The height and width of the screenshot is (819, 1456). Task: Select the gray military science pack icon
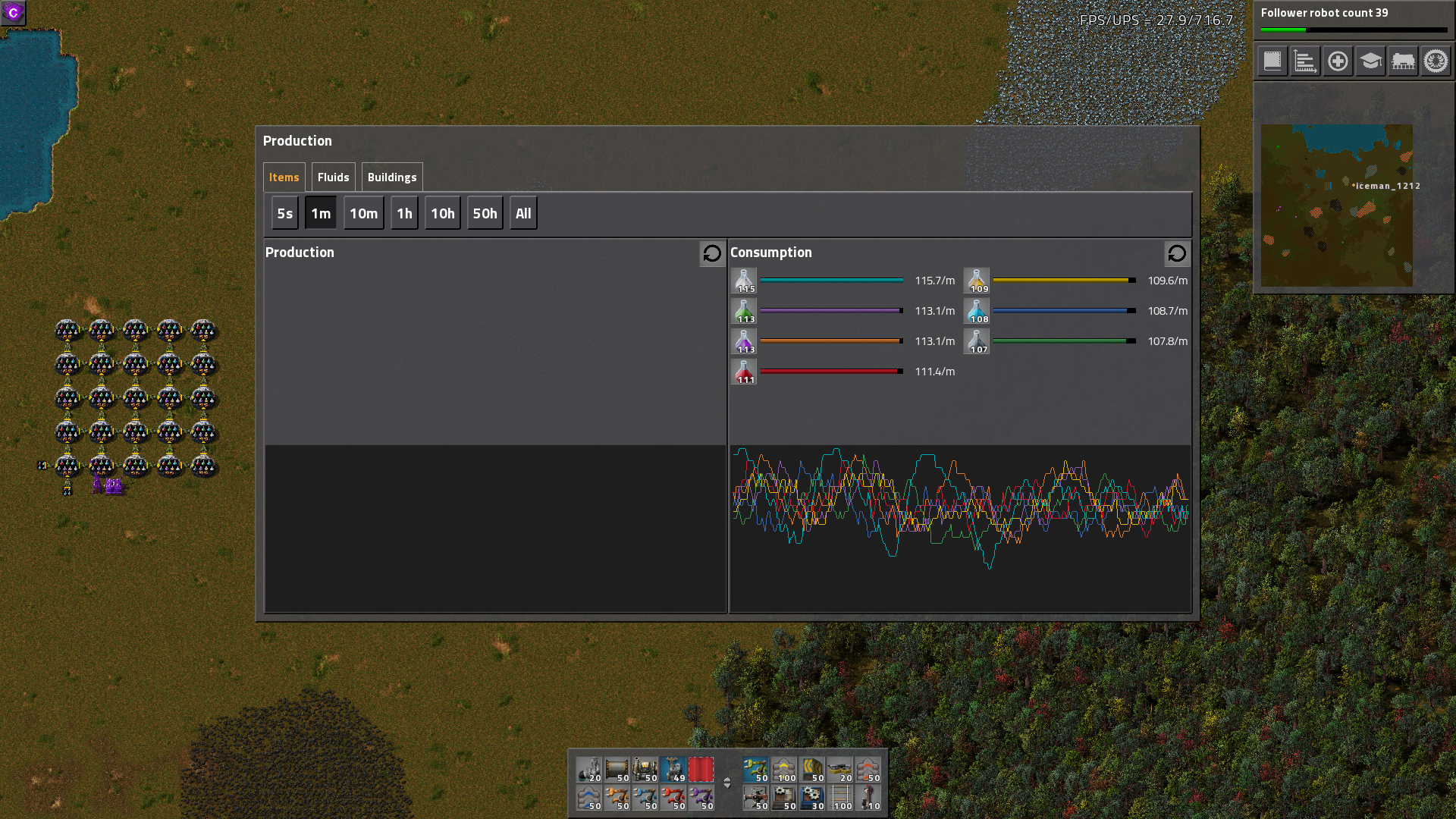[x=977, y=341]
